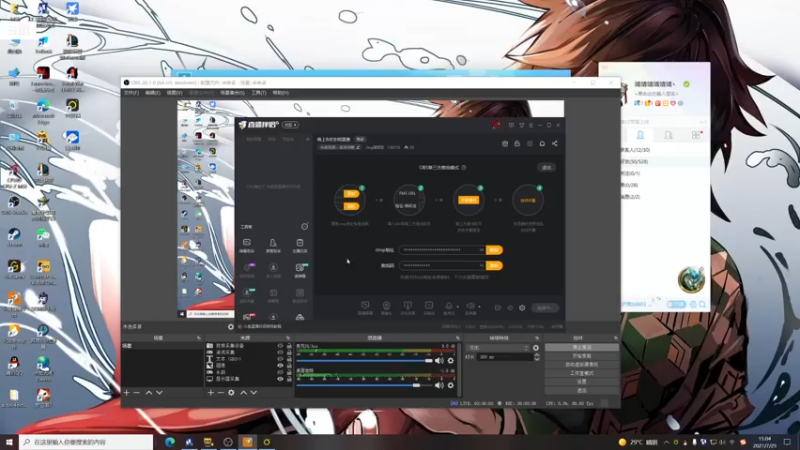Move scene down in the Scenes panel
Viewport: 800px width, 450px height.
[159, 393]
